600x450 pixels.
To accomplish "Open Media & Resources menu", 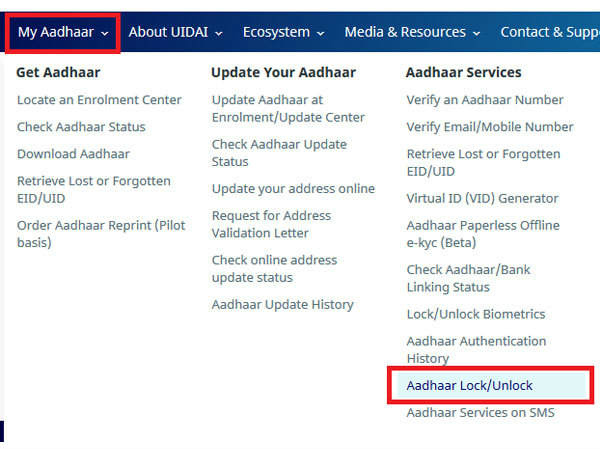I will (x=412, y=32).
